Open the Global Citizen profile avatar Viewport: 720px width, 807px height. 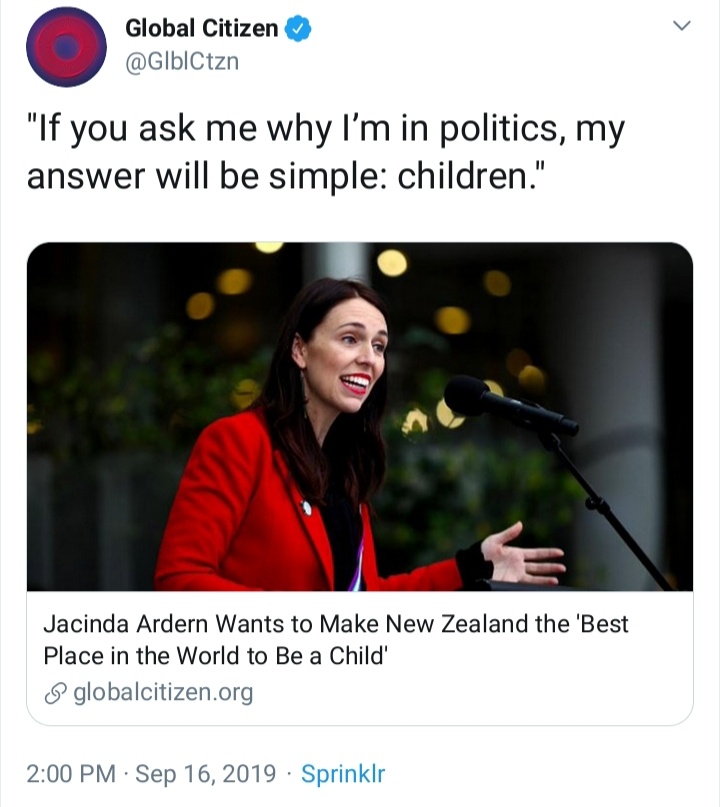point(66,46)
